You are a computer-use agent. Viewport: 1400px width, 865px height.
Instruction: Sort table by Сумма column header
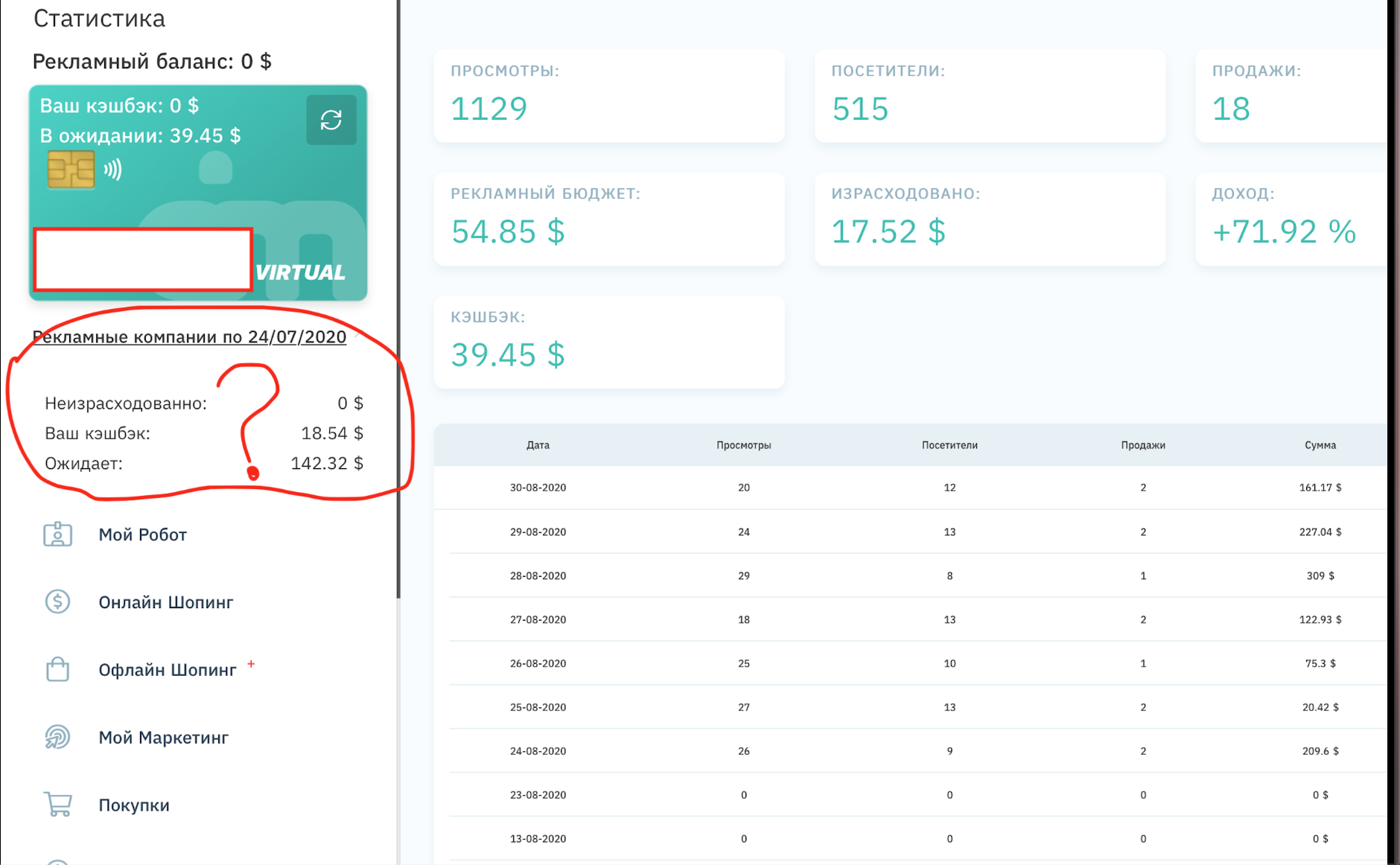(x=1320, y=445)
